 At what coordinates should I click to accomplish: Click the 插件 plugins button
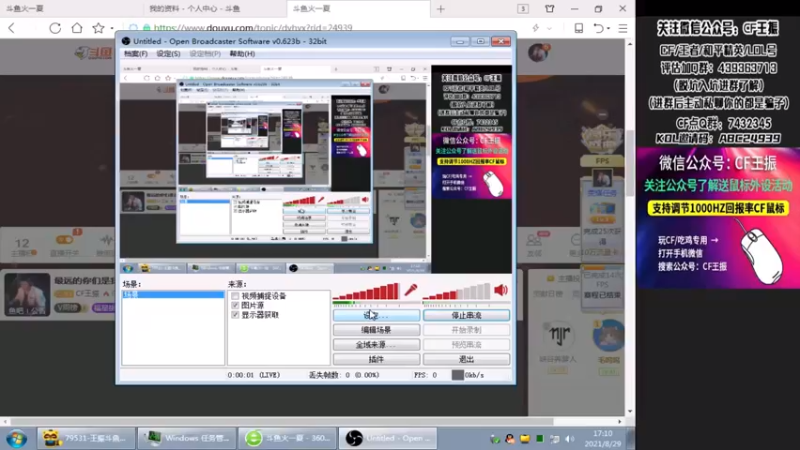point(377,359)
